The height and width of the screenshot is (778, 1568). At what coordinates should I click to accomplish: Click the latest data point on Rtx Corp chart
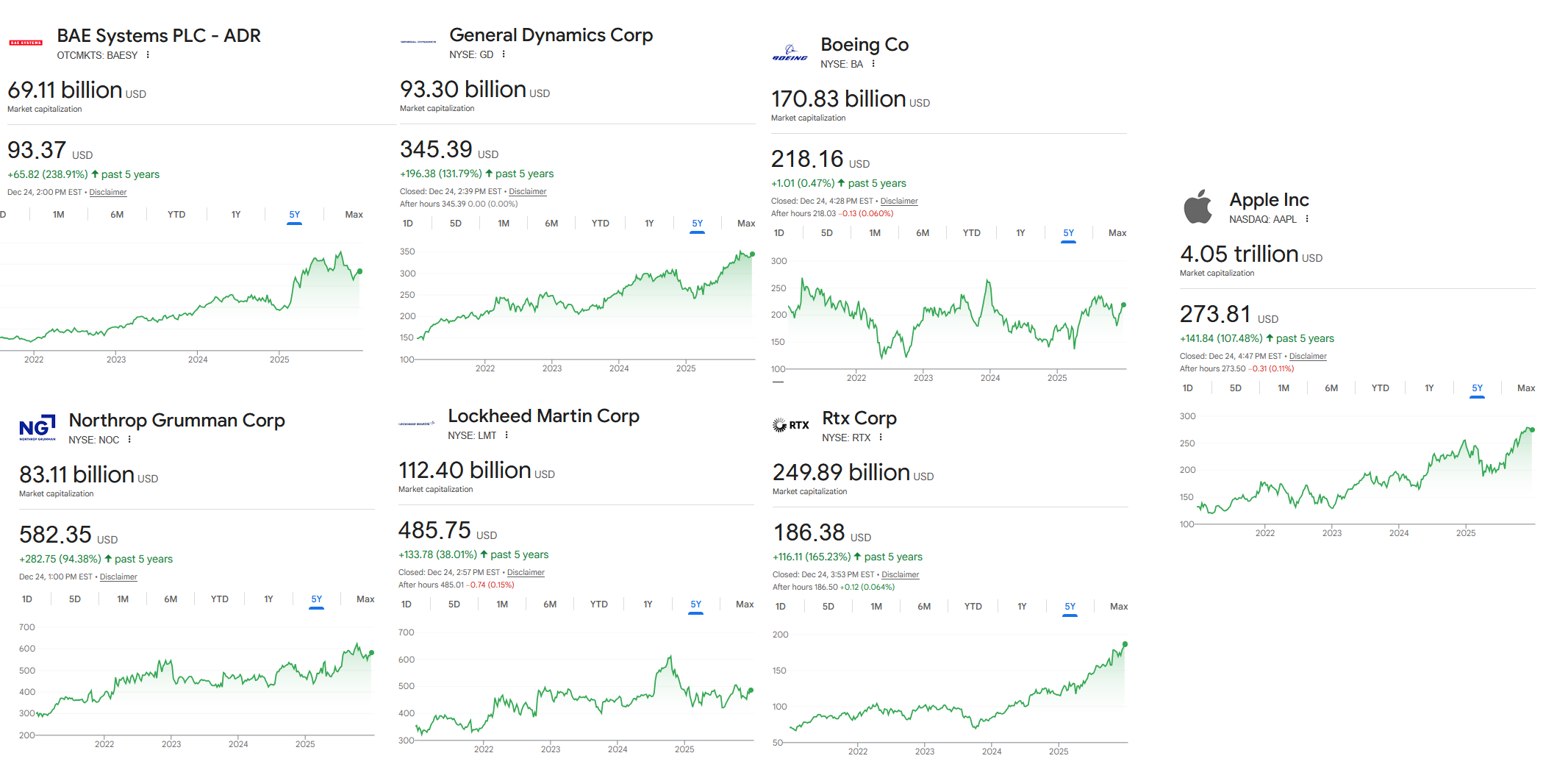pos(1125,644)
